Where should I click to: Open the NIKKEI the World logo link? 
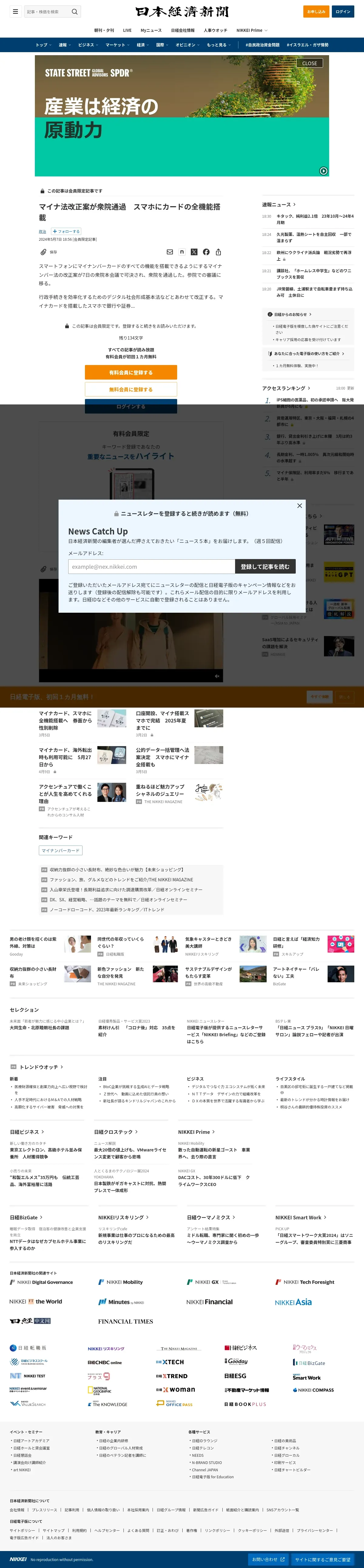point(36,1302)
